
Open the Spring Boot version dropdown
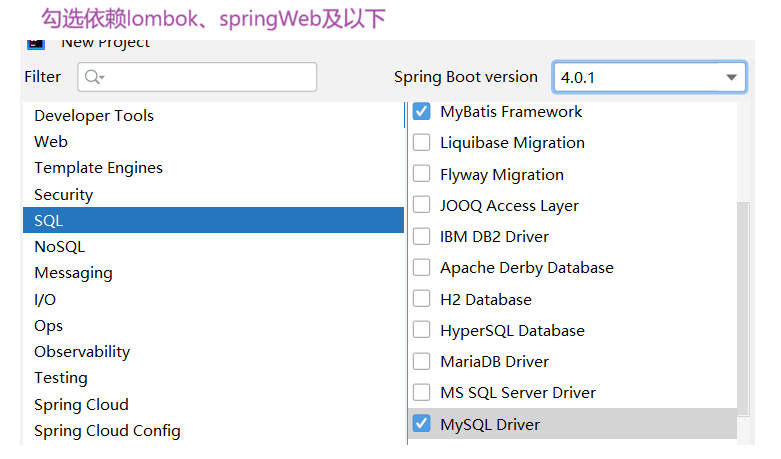649,77
